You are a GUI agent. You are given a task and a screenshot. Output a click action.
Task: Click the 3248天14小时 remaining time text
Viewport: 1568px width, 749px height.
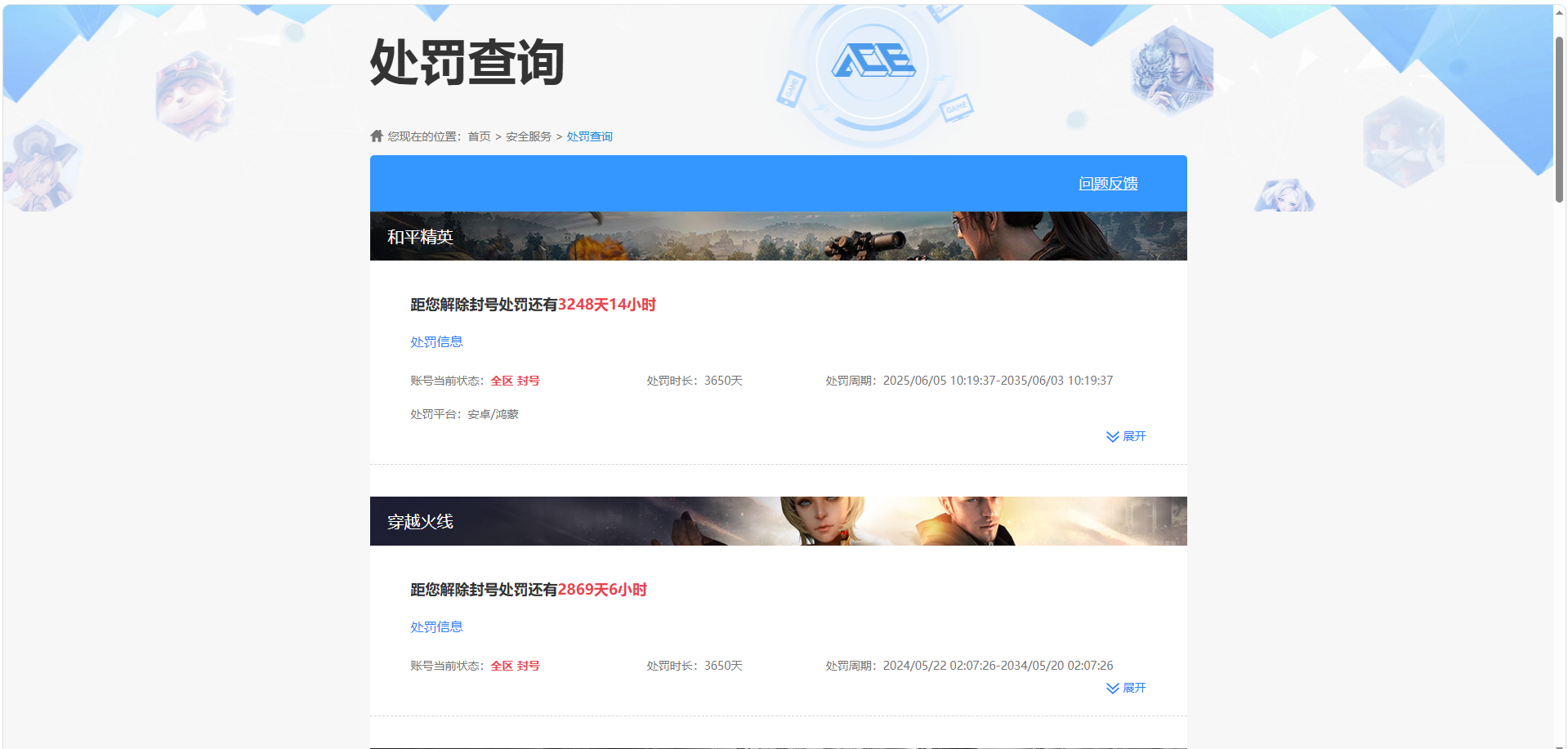point(607,305)
